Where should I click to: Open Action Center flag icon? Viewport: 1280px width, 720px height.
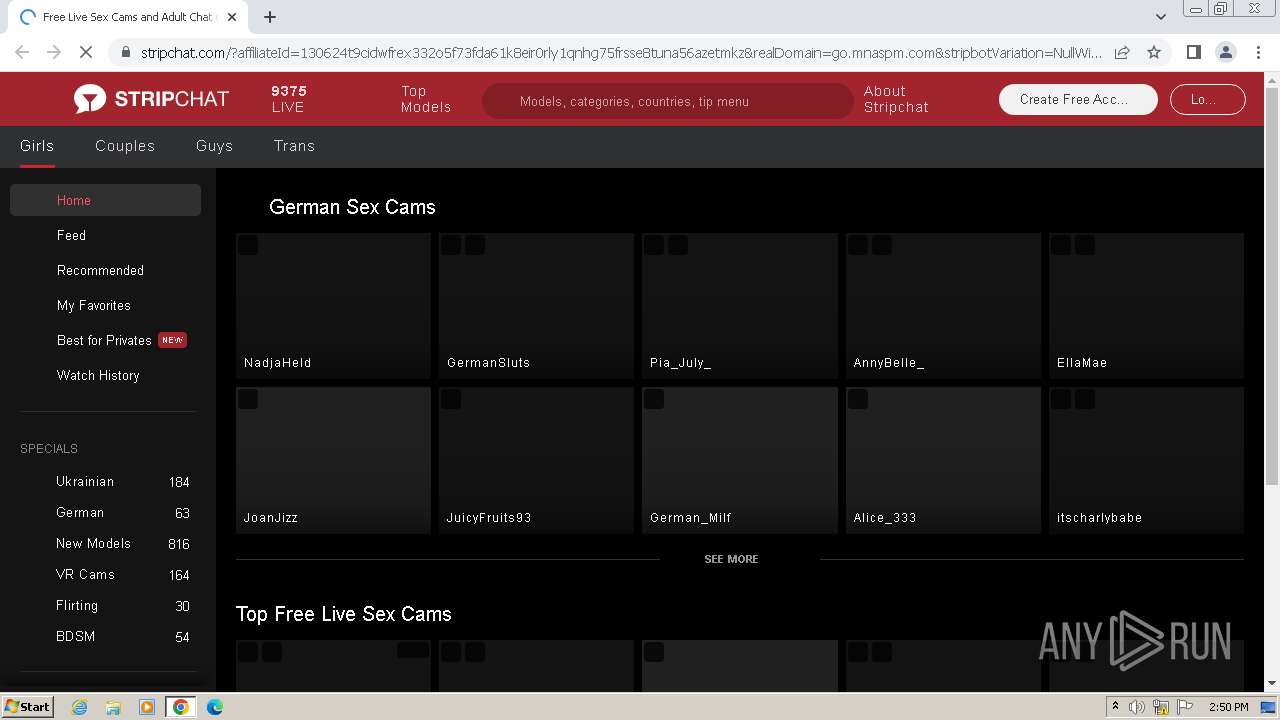point(1183,707)
